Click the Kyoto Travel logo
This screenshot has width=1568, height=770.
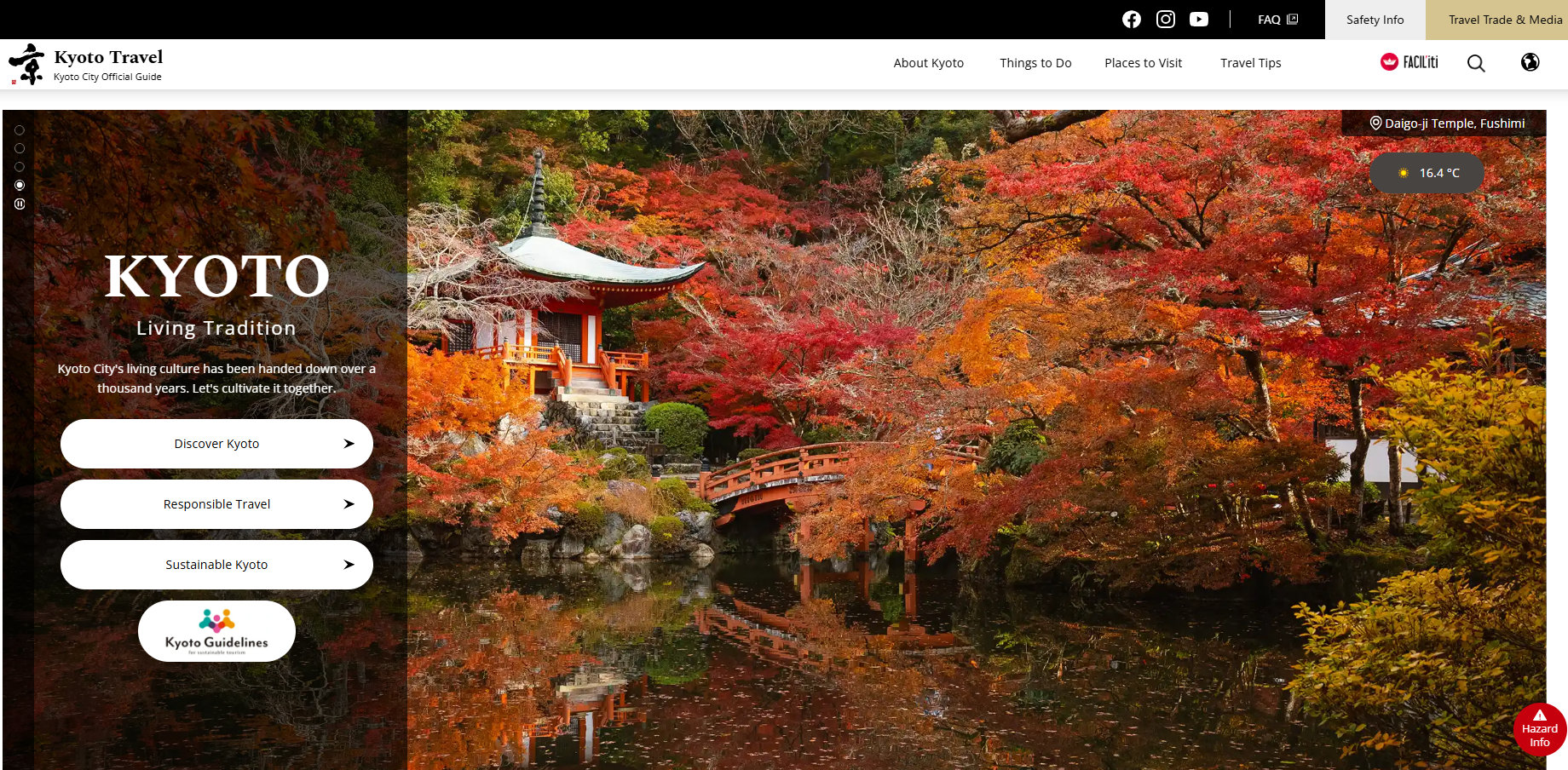[86, 65]
